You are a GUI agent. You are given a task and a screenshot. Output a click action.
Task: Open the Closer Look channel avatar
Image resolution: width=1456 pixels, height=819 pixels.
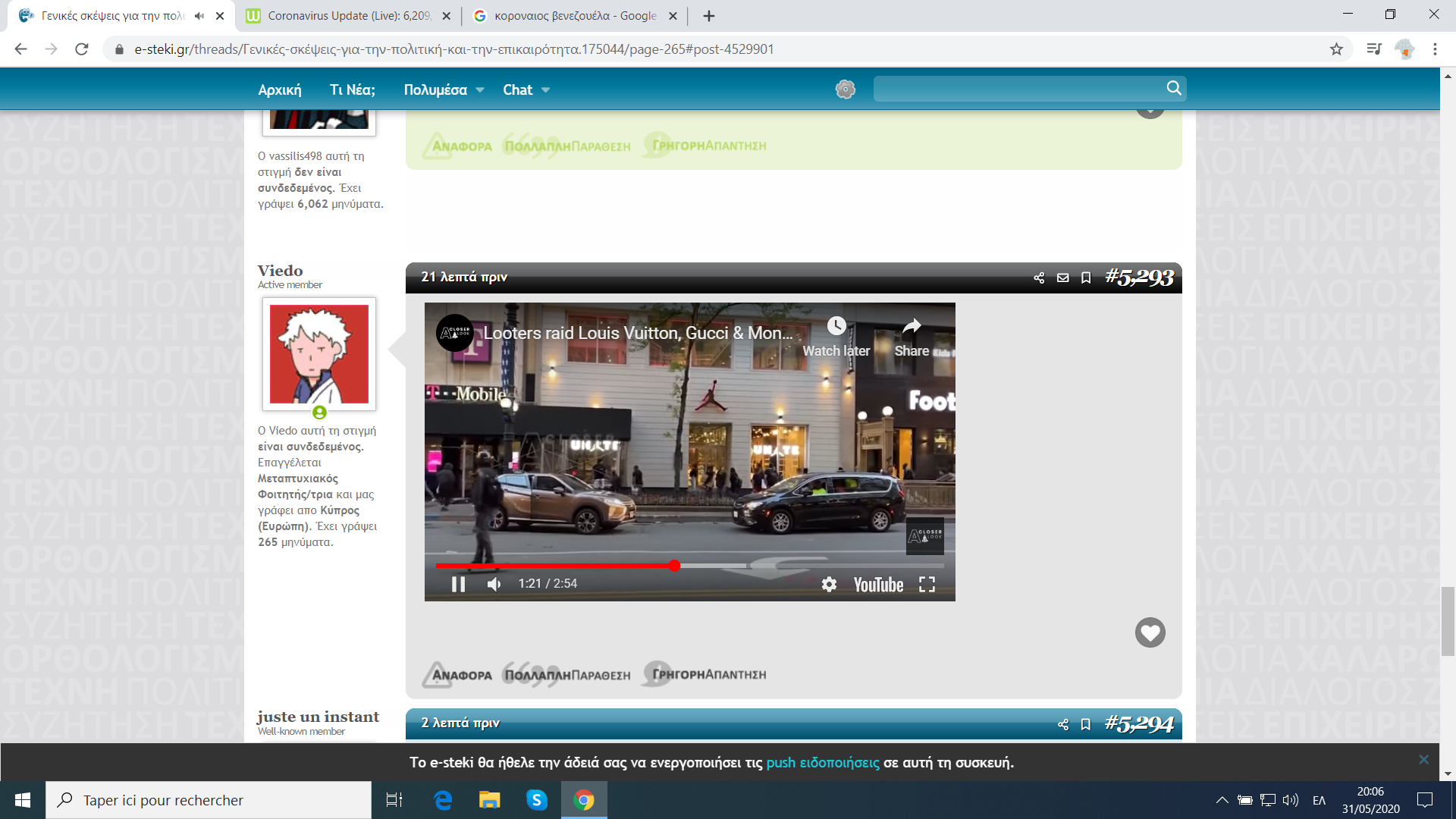coord(455,333)
